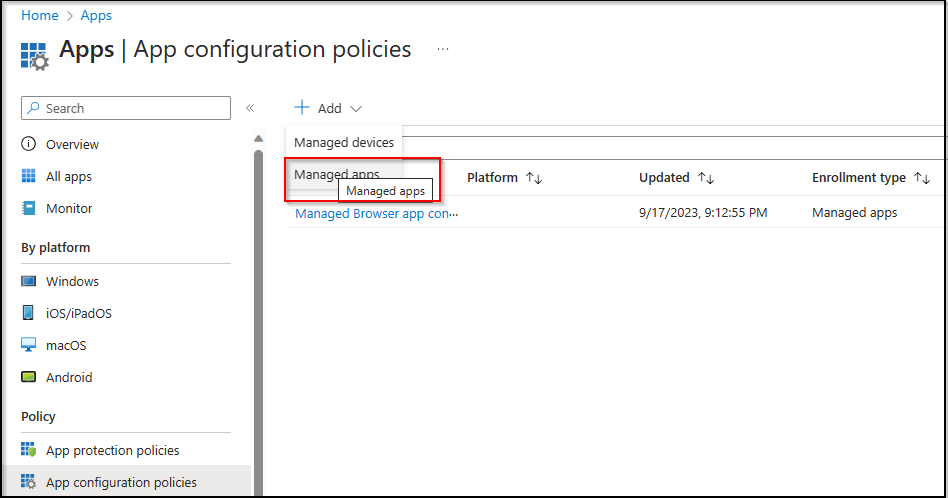
Task: Open the ellipsis more options menu
Action: point(443,49)
